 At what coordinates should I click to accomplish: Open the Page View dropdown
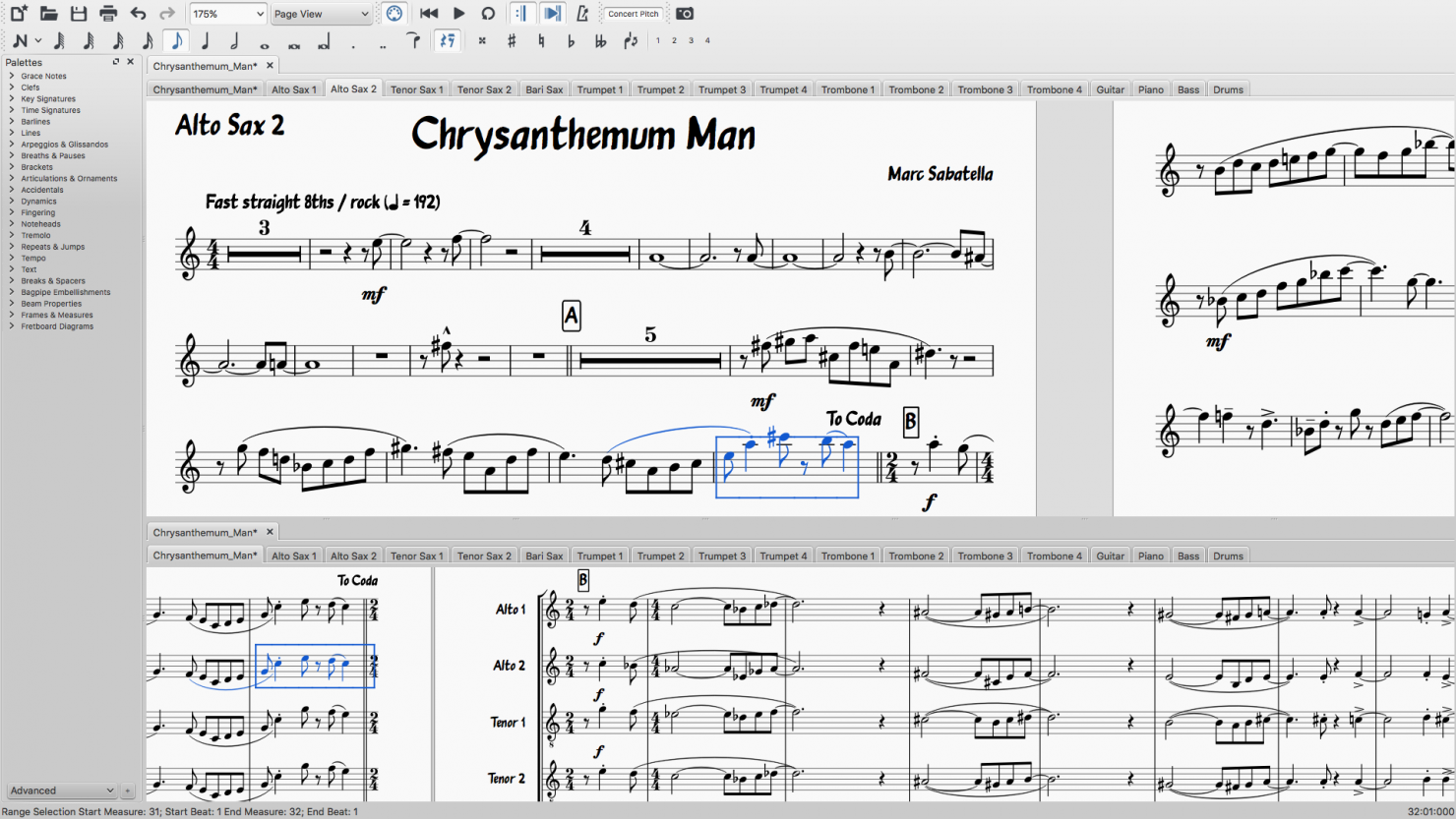(x=321, y=14)
